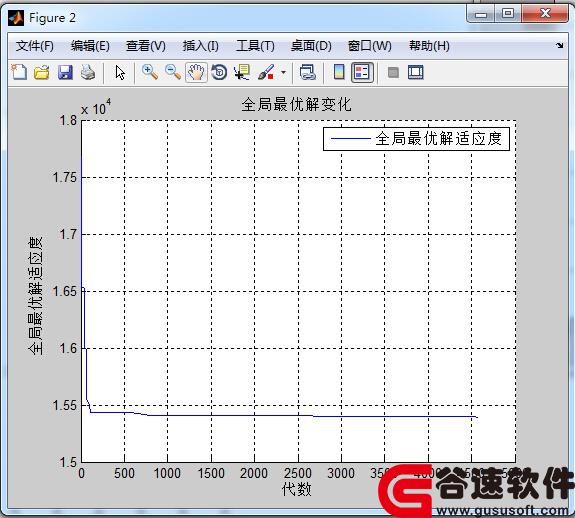Select the Data Cursor tool
This screenshot has height=518, width=575.
242,72
